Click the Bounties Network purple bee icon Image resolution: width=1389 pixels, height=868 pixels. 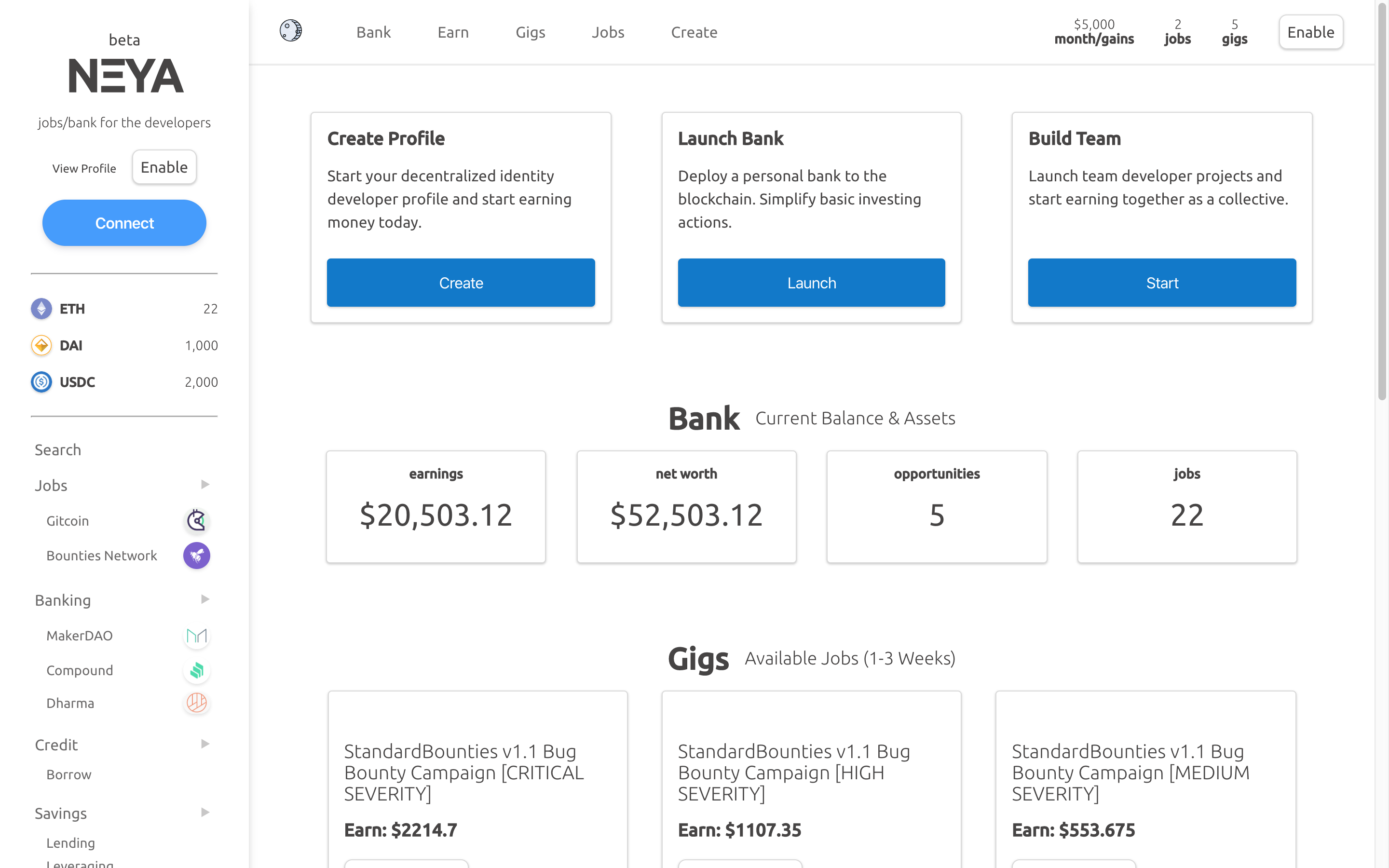click(x=196, y=555)
